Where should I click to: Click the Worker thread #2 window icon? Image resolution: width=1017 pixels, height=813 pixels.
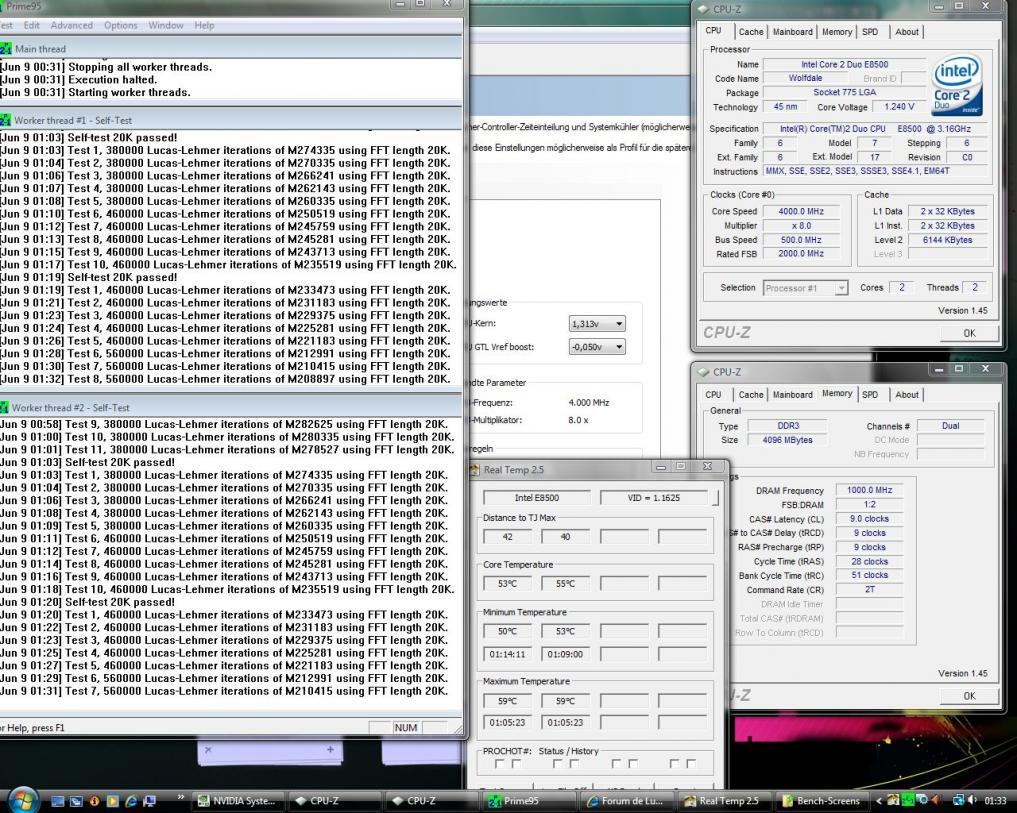[5, 407]
